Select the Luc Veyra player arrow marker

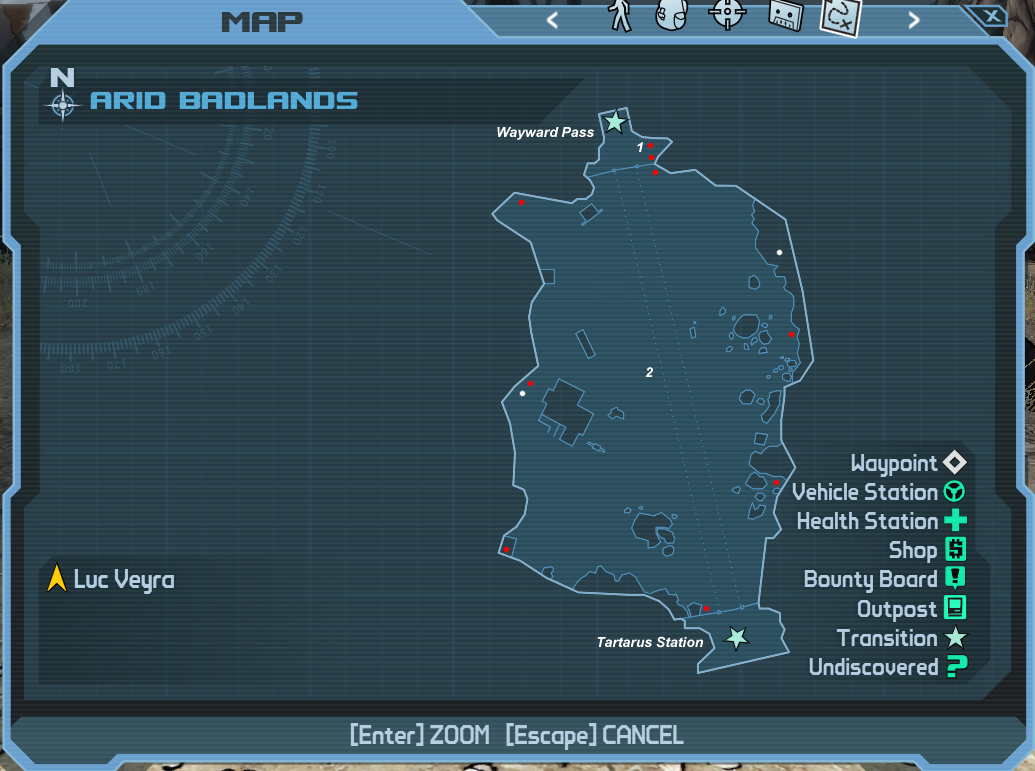coord(56,576)
